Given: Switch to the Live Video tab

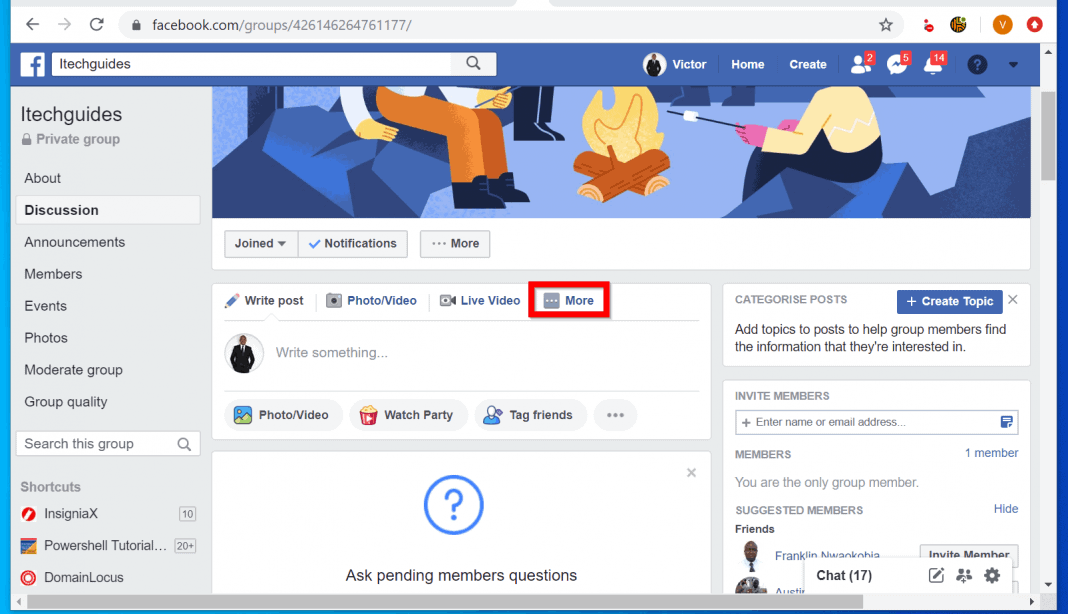Looking at the screenshot, I should point(480,300).
